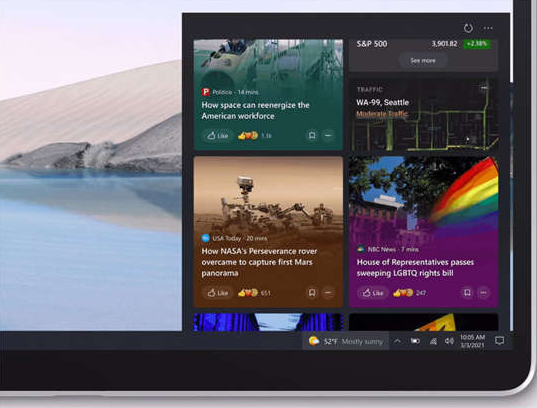
Task: Open the 52°F Mostly sunny weather widget
Action: point(346,341)
